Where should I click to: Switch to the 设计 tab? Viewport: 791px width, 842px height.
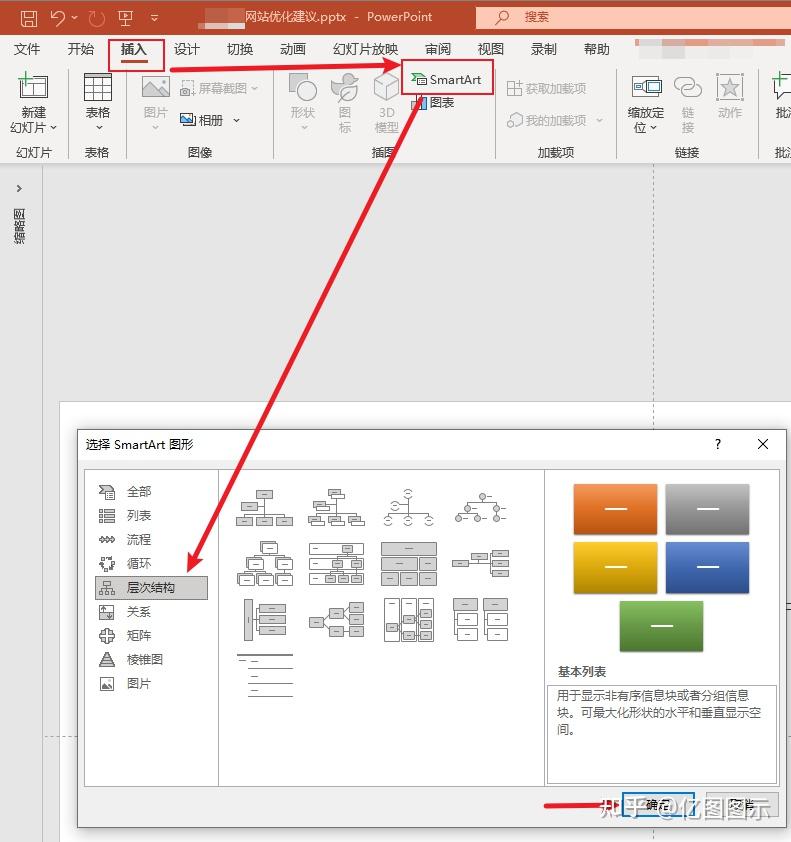186,49
